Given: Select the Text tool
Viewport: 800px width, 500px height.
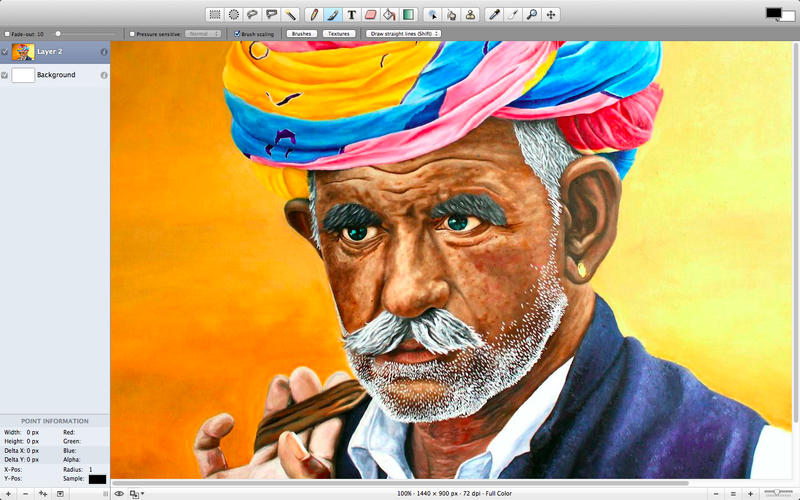Looking at the screenshot, I should (352, 15).
